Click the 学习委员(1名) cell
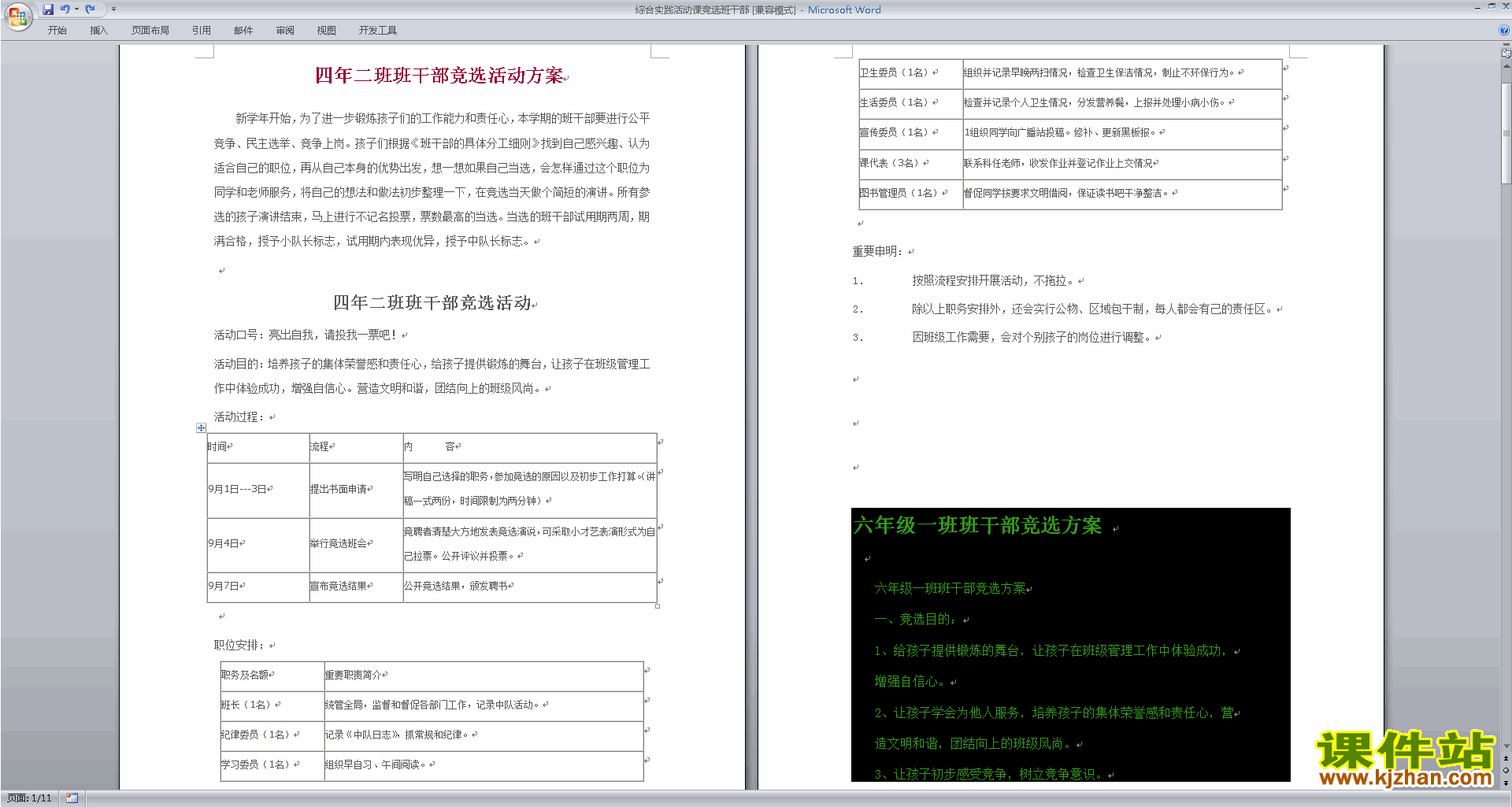The width and height of the screenshot is (1512, 807). point(272,764)
